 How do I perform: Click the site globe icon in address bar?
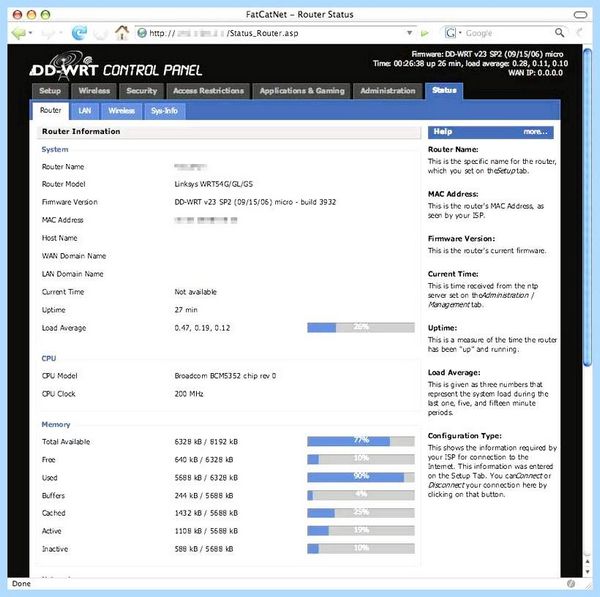tap(142, 33)
